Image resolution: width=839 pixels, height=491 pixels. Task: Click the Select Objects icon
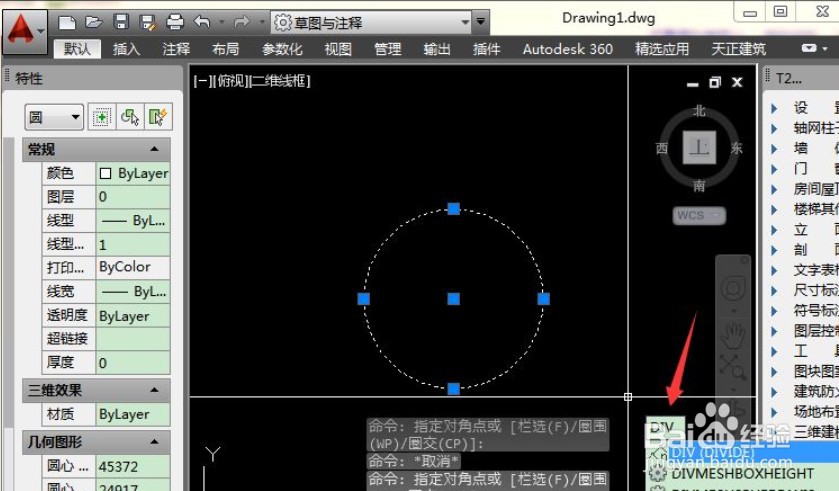point(130,117)
